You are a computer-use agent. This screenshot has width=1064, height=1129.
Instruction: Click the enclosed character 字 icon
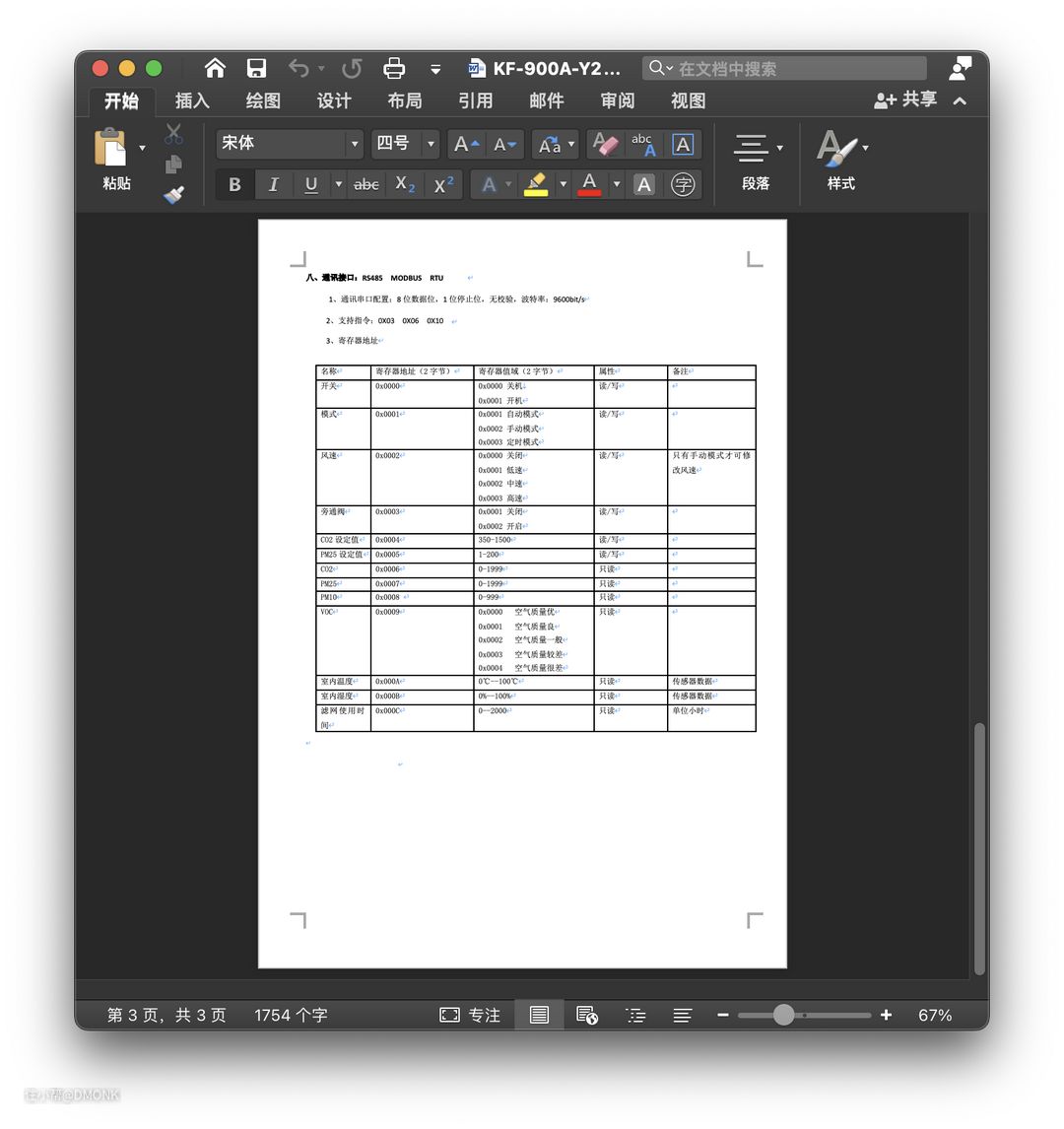683,185
